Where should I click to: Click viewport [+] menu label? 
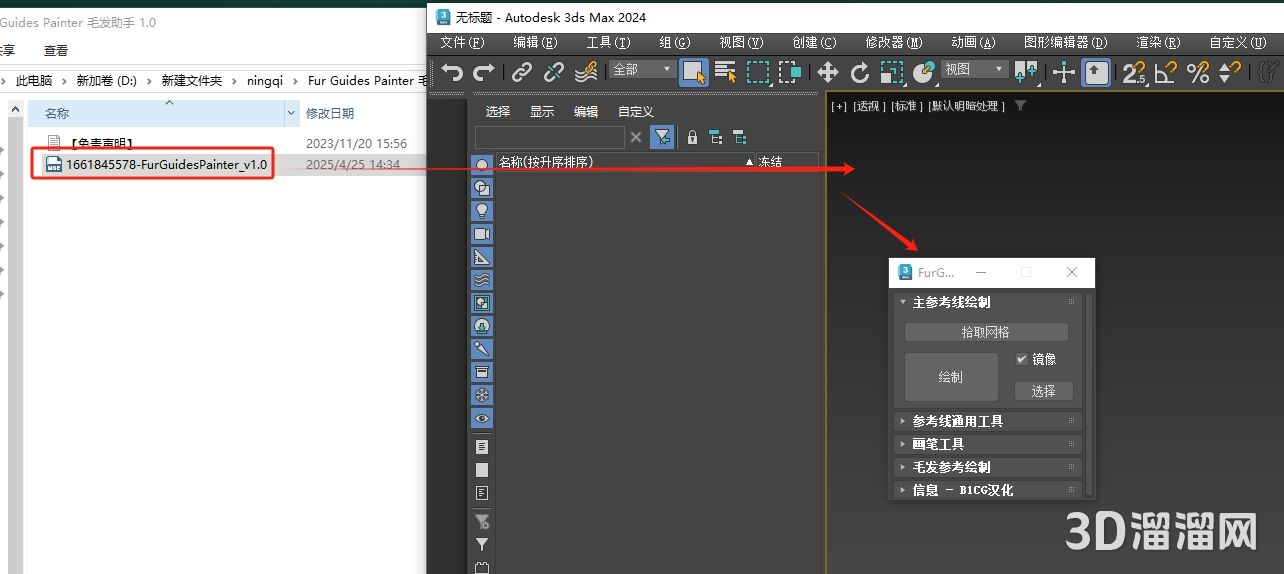838,106
